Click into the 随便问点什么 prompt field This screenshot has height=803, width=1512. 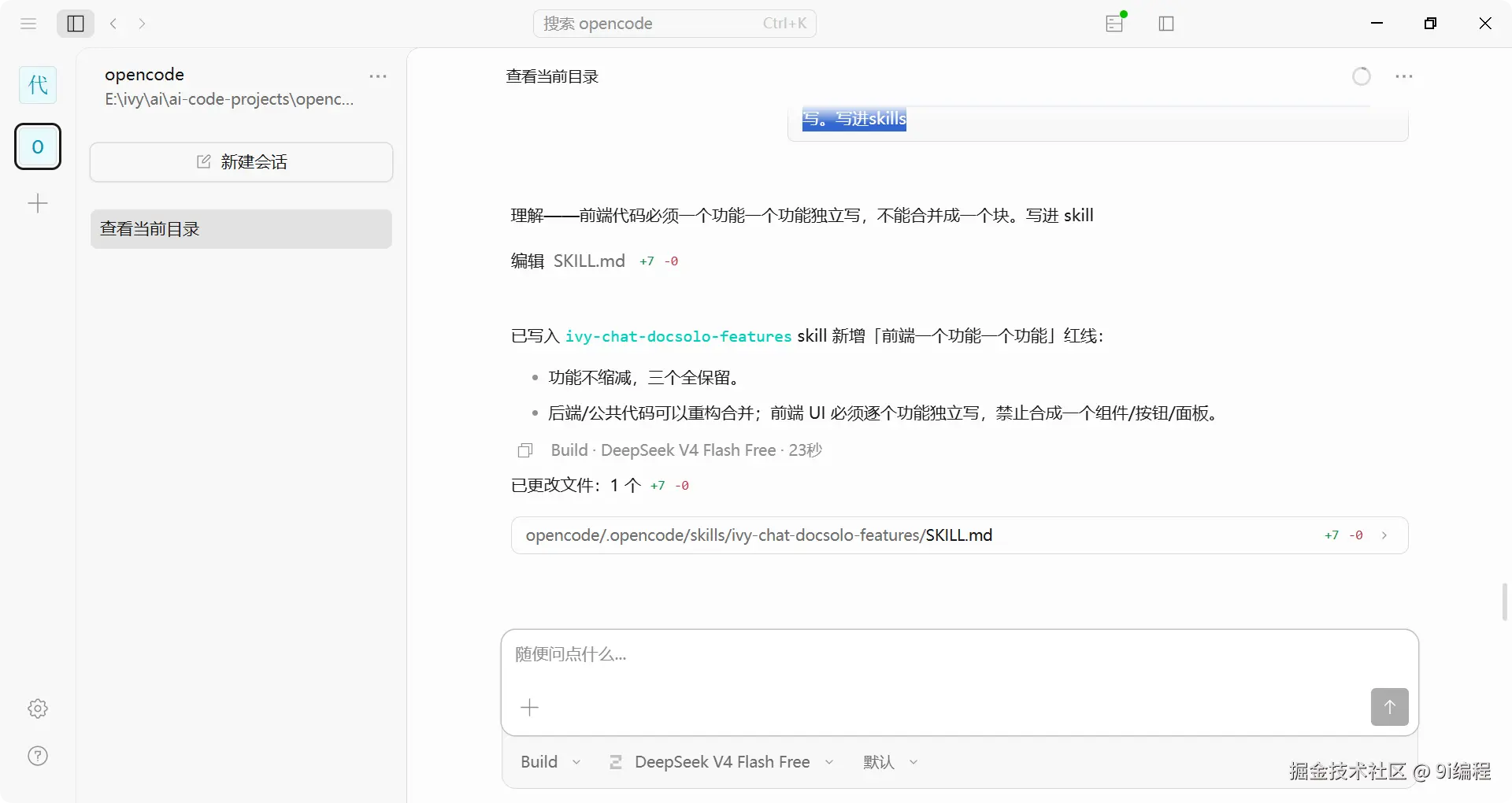click(x=959, y=655)
